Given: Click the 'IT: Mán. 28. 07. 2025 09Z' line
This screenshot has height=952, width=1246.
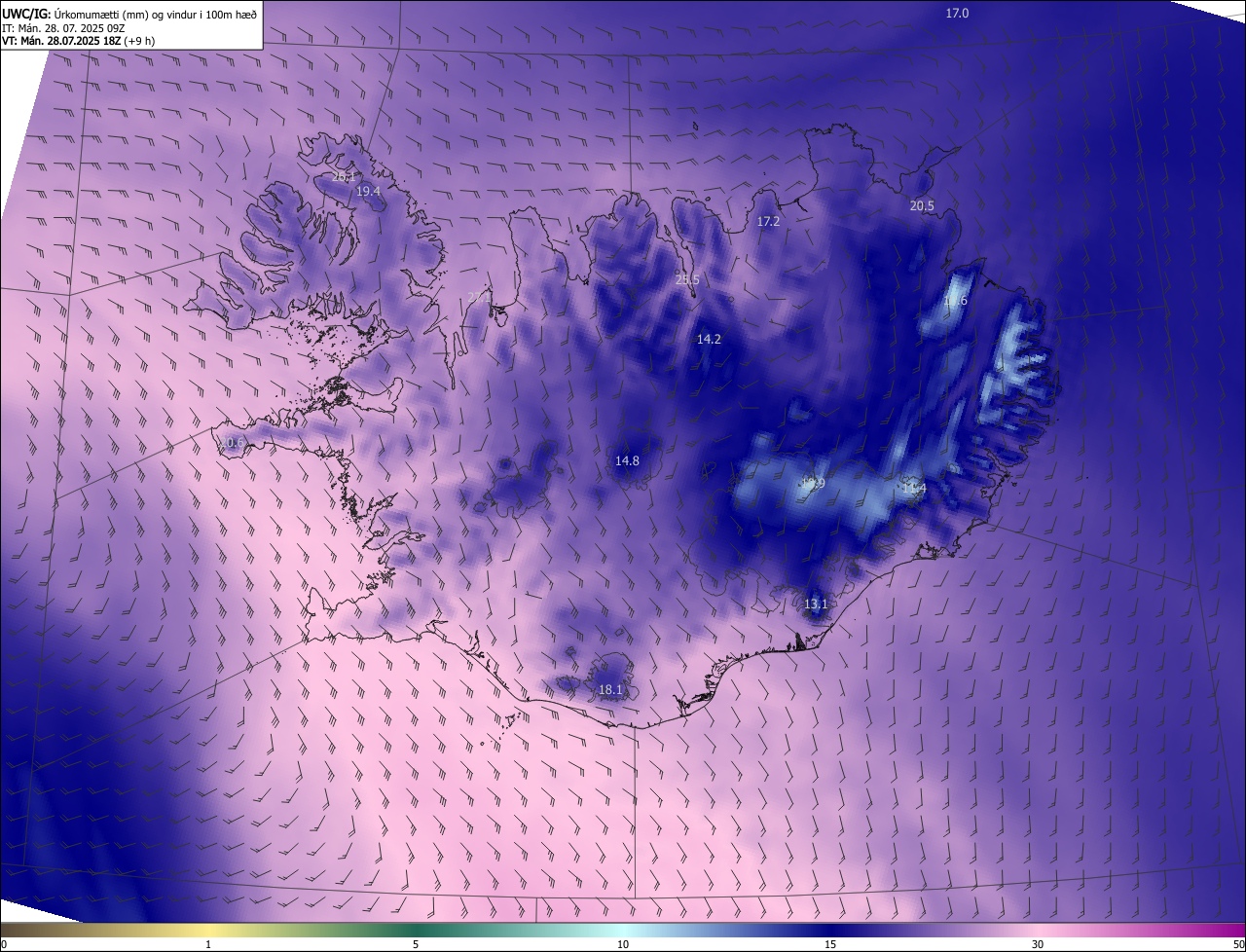Looking at the screenshot, I should (62, 27).
